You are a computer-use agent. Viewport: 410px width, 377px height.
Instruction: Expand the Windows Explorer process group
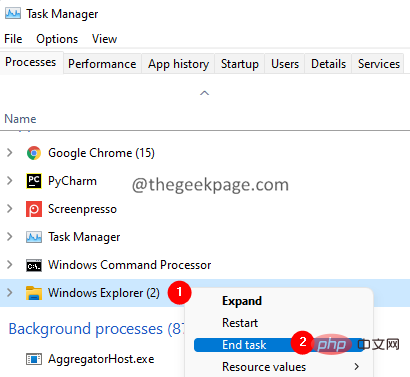(x=10, y=293)
